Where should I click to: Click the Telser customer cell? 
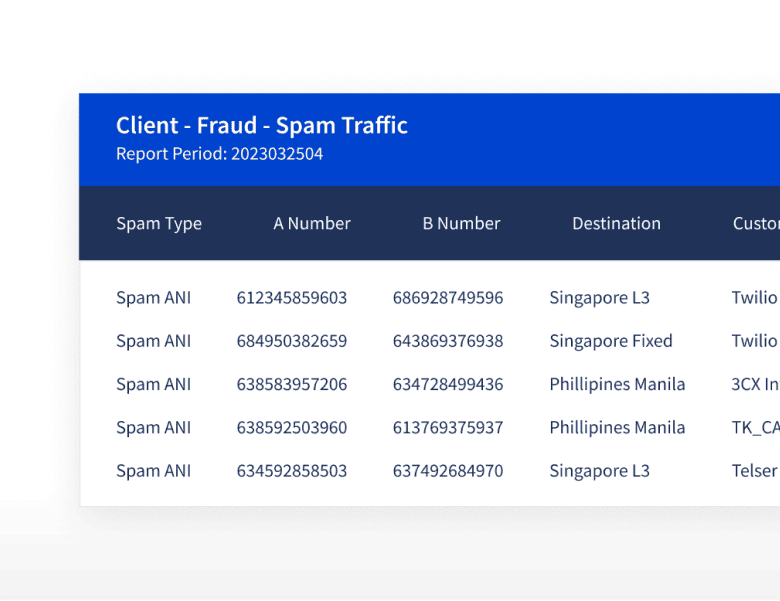(754, 471)
